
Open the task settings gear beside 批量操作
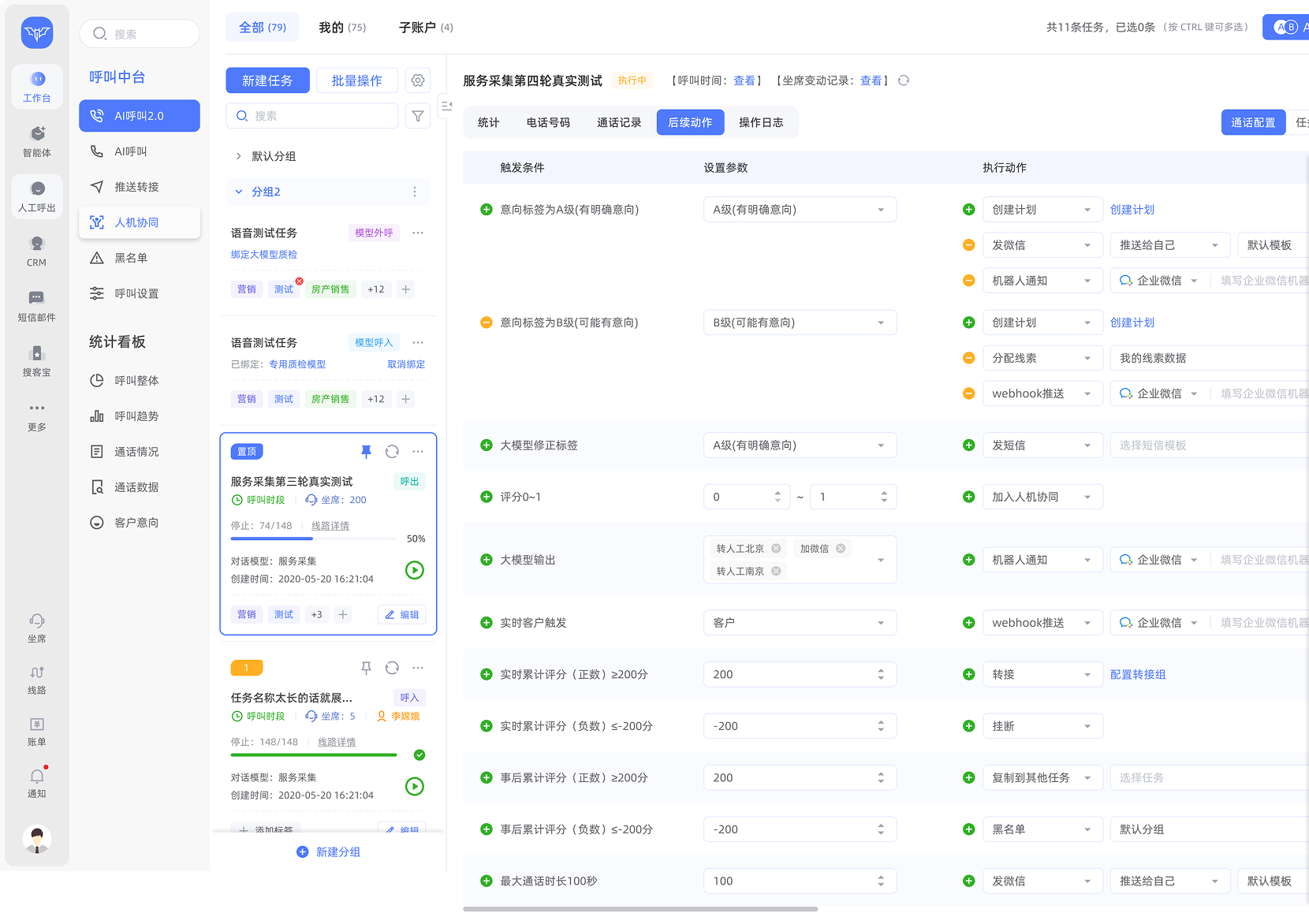pos(418,80)
